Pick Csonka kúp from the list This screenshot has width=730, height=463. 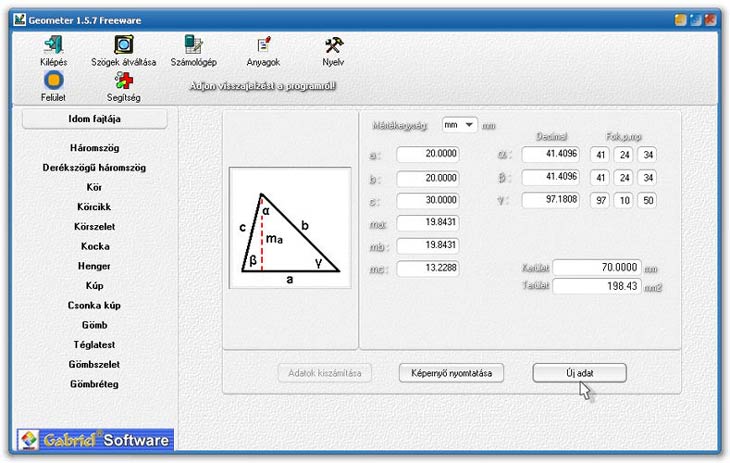coord(95,305)
